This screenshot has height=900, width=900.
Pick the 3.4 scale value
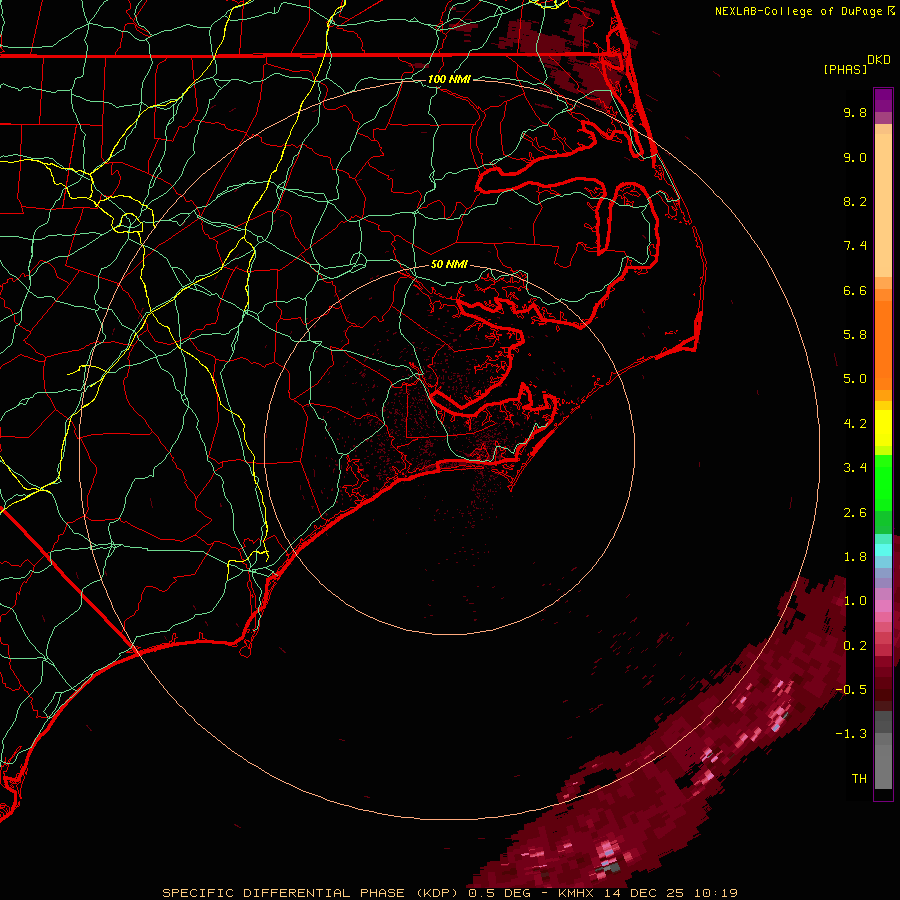[855, 468]
